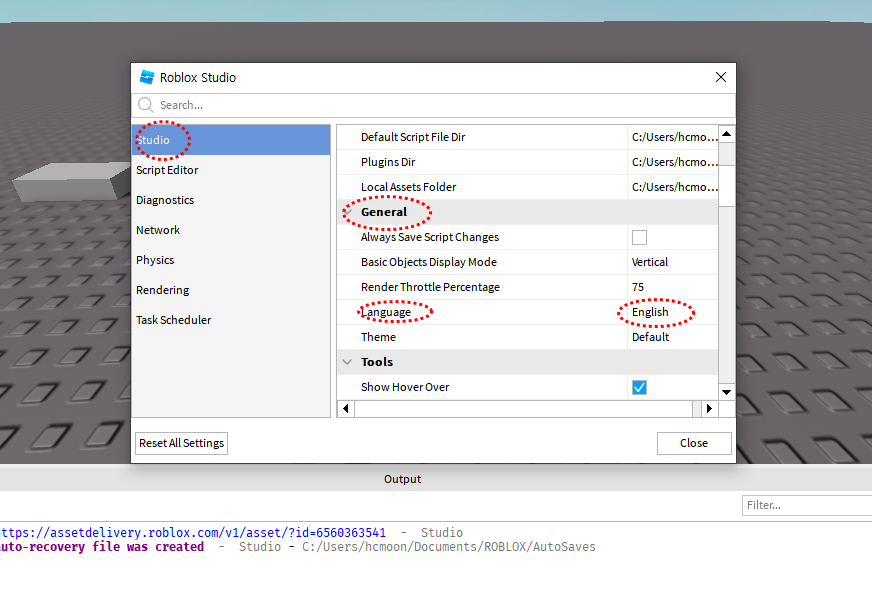Select the Studio settings category
The image size is (872, 589).
point(231,140)
